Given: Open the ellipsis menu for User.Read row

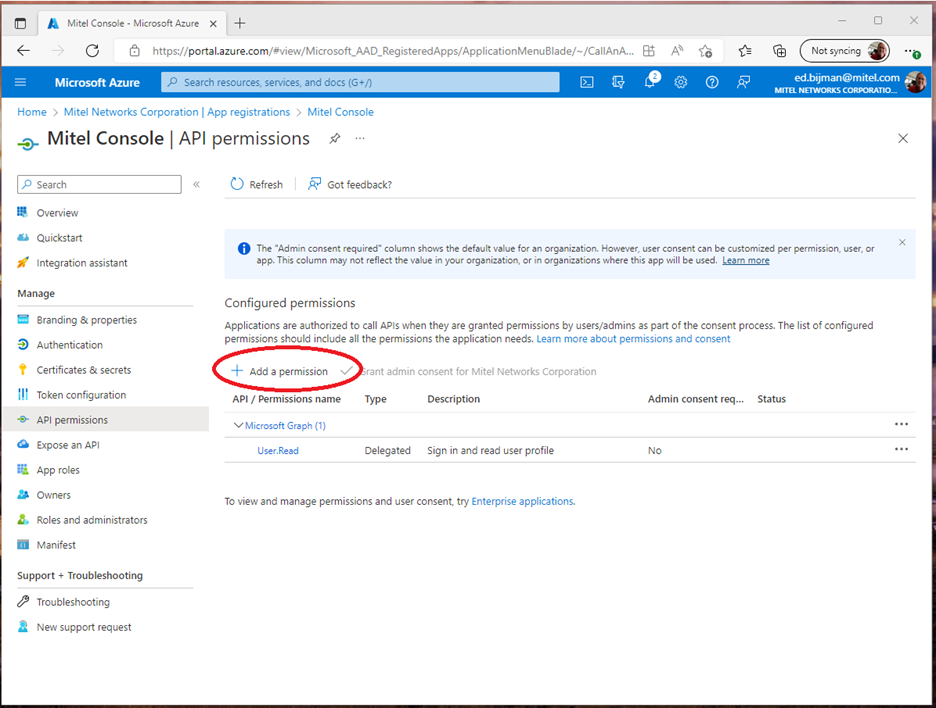Looking at the screenshot, I should 901,450.
